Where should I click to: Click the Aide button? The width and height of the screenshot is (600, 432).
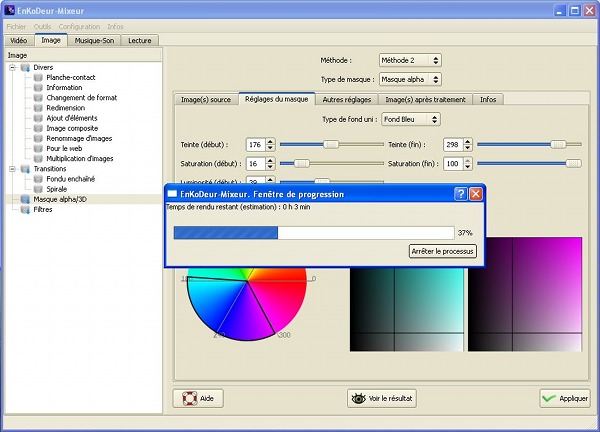[x=198, y=399]
